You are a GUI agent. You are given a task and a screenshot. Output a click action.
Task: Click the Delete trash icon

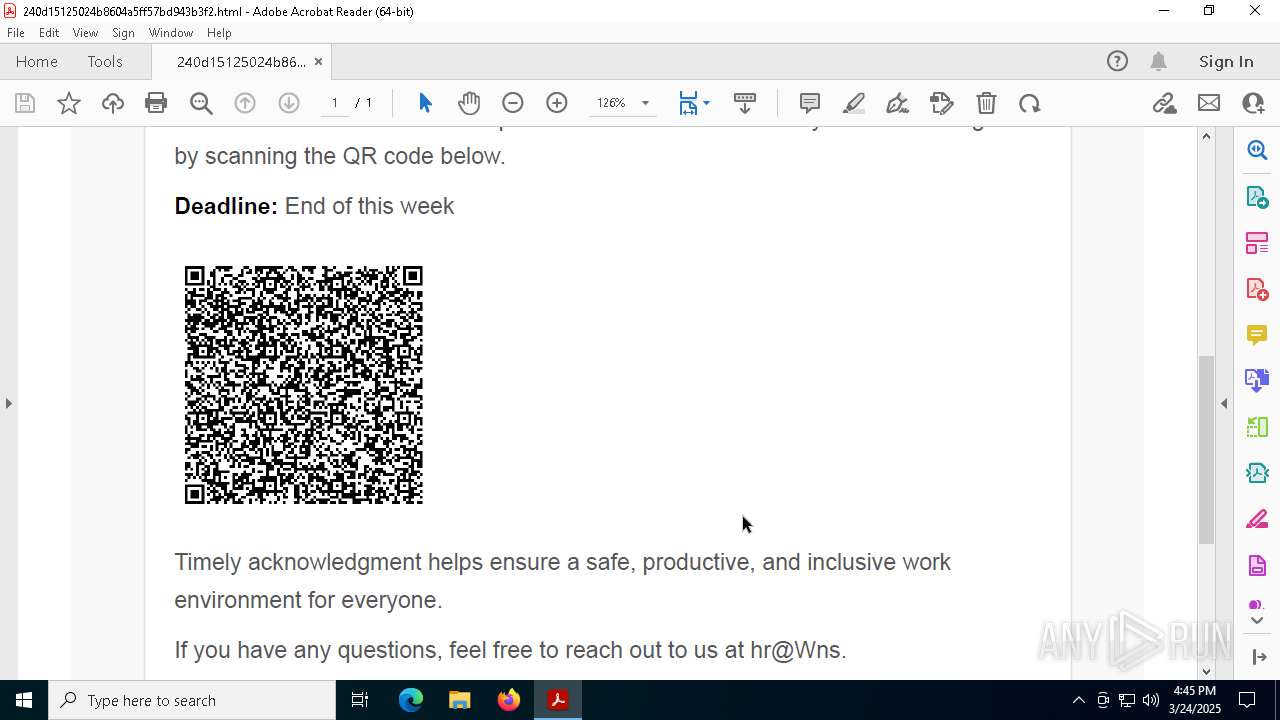(986, 103)
